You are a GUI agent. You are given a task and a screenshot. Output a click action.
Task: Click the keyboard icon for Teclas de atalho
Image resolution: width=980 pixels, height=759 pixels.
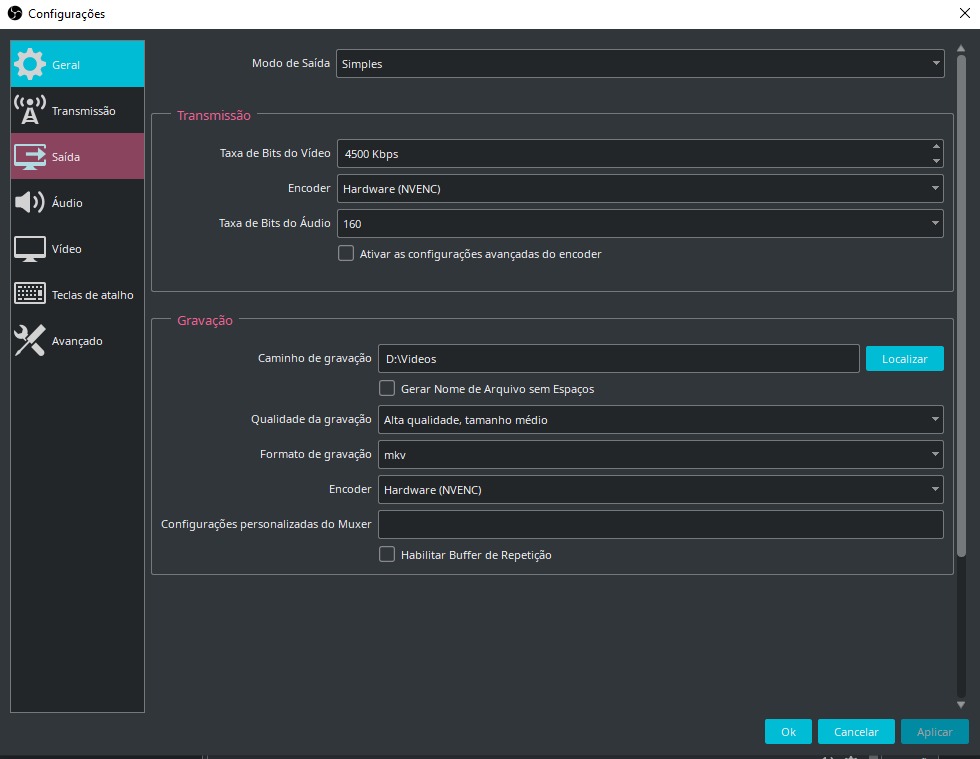click(30, 295)
